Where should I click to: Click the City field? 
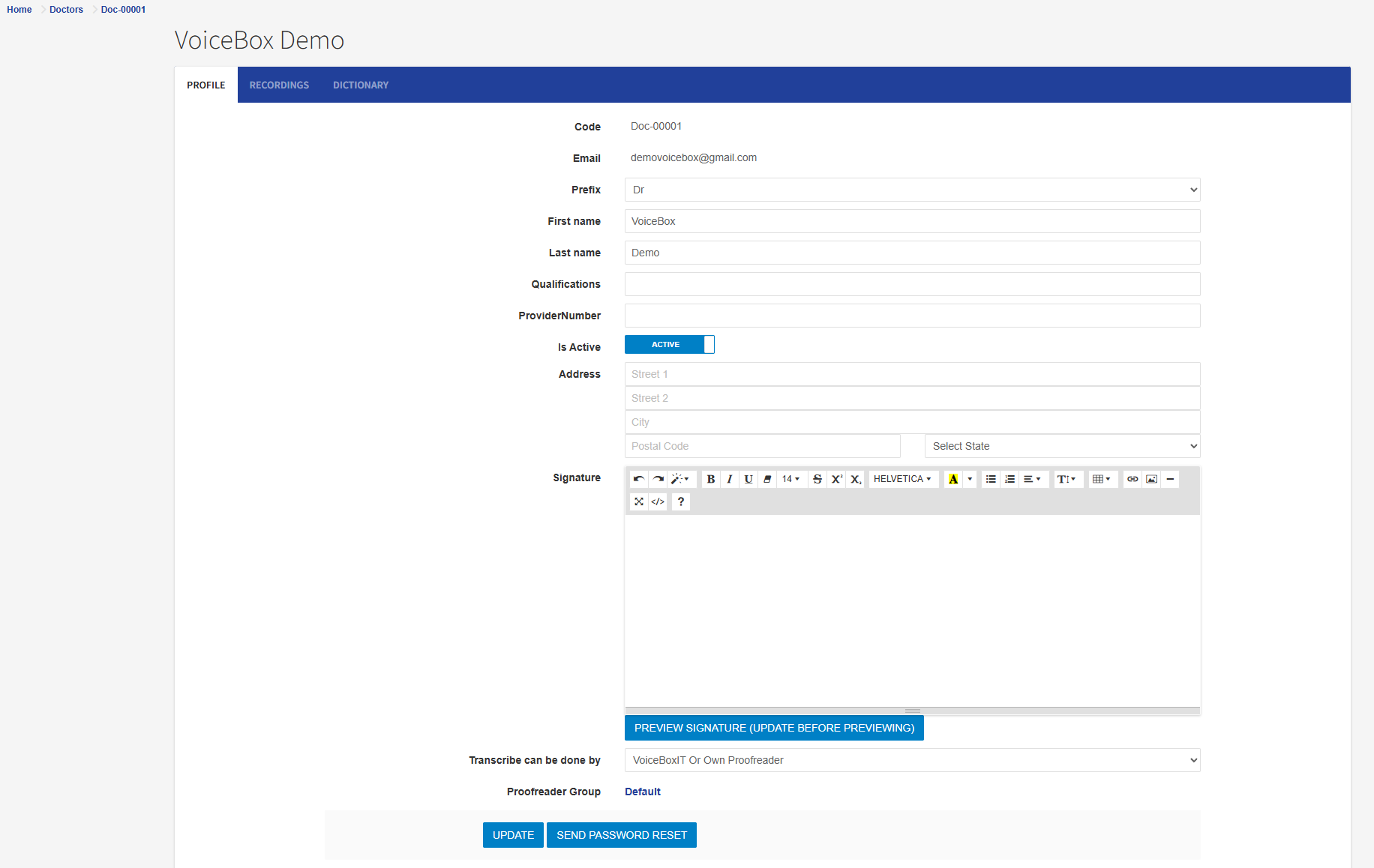click(912, 422)
